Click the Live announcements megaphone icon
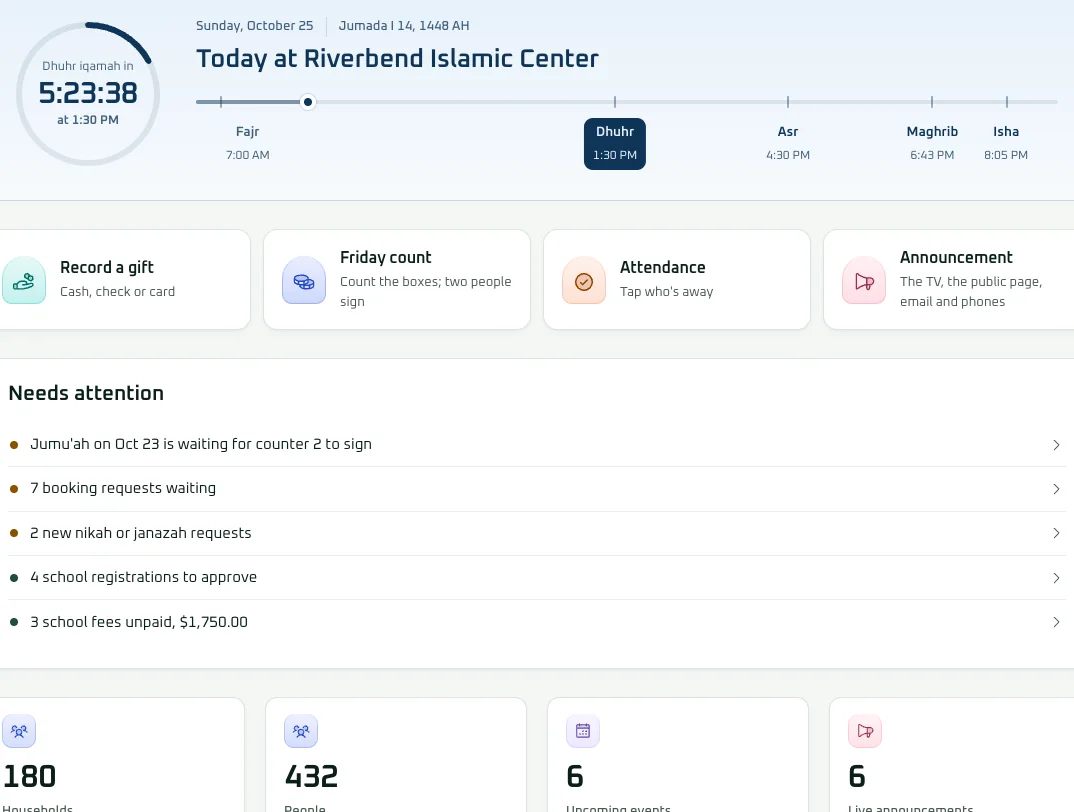This screenshot has width=1074, height=812. [x=865, y=731]
